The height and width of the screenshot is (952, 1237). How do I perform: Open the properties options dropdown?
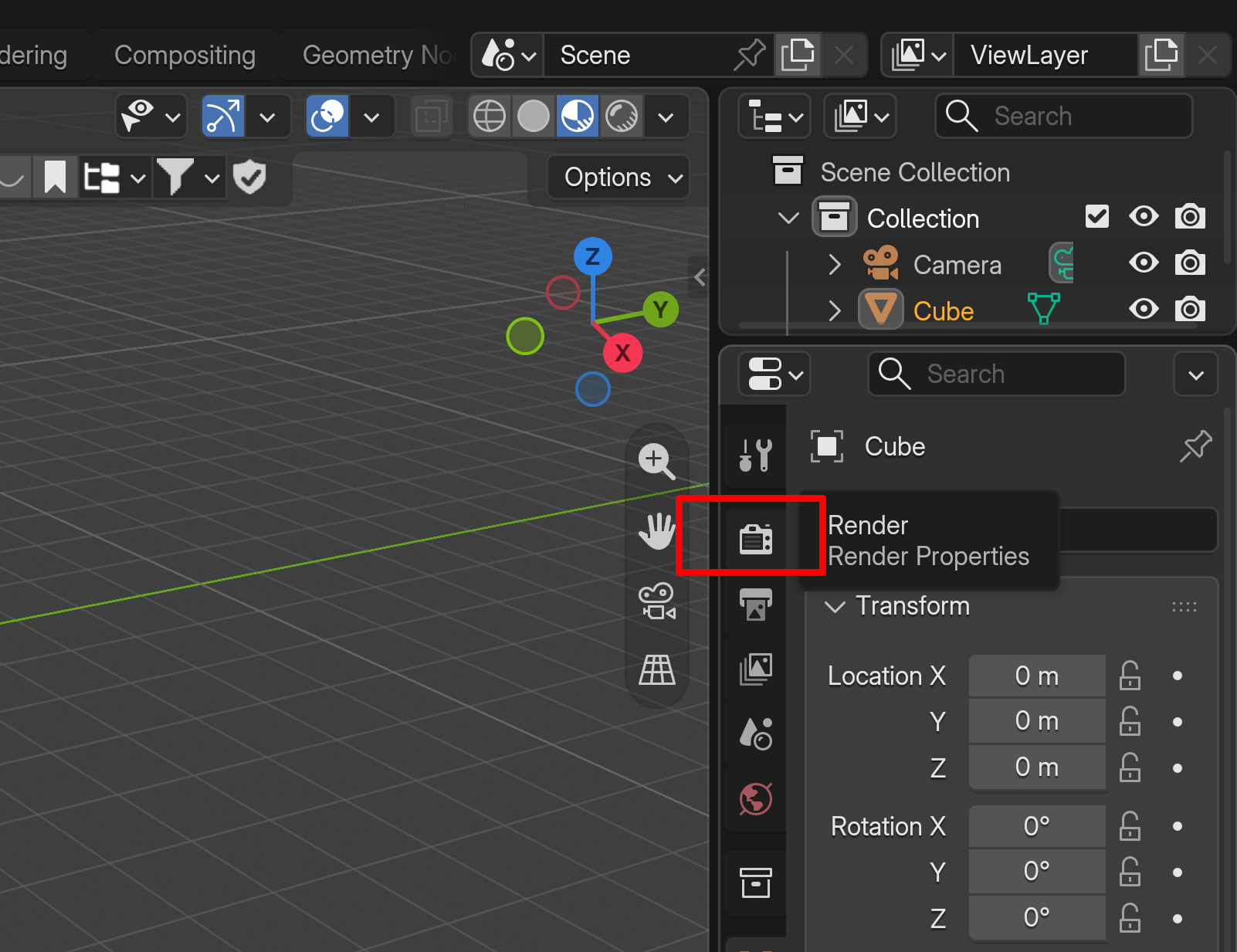1196,374
